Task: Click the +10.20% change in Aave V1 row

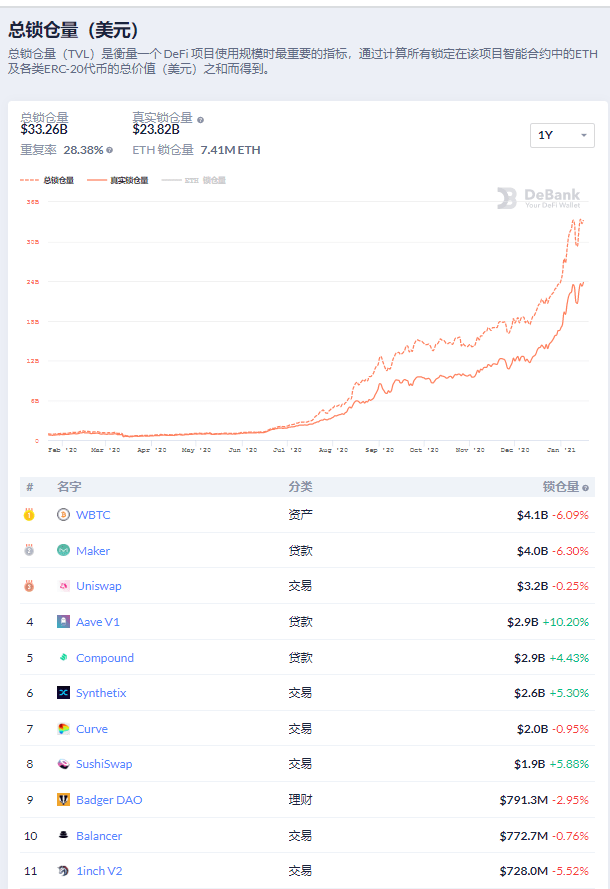Action: click(x=565, y=622)
